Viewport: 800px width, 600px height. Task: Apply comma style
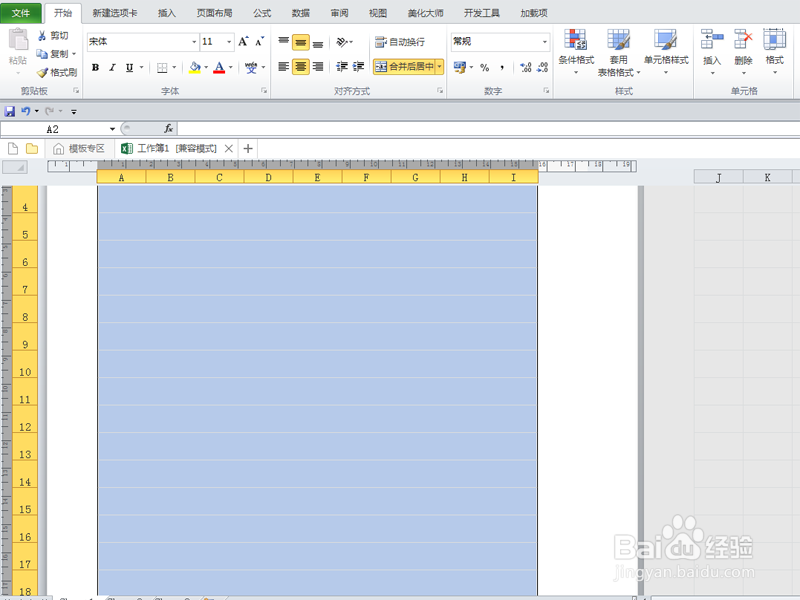[x=503, y=67]
